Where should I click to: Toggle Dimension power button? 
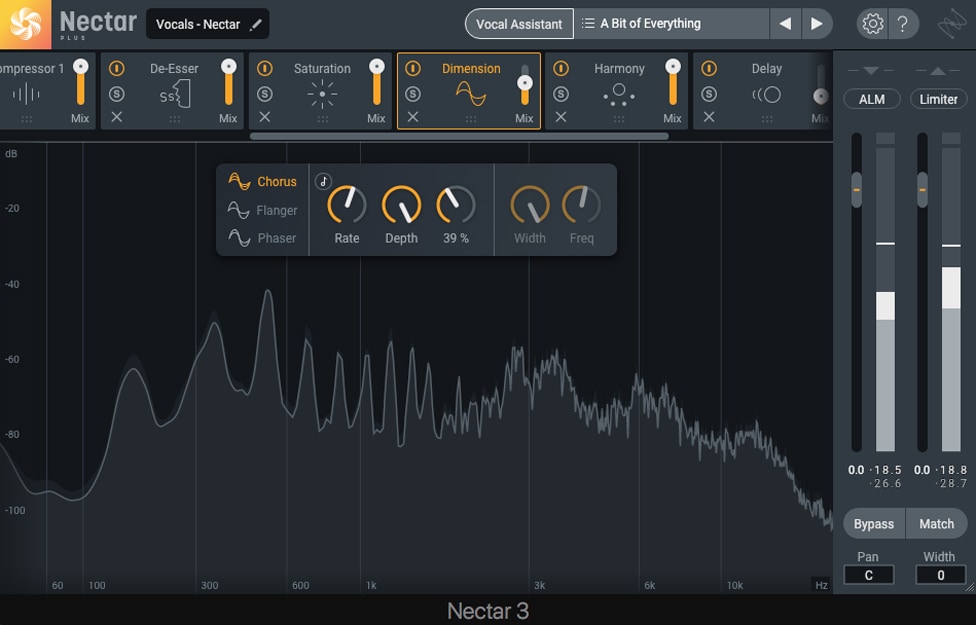pyautogui.click(x=413, y=68)
